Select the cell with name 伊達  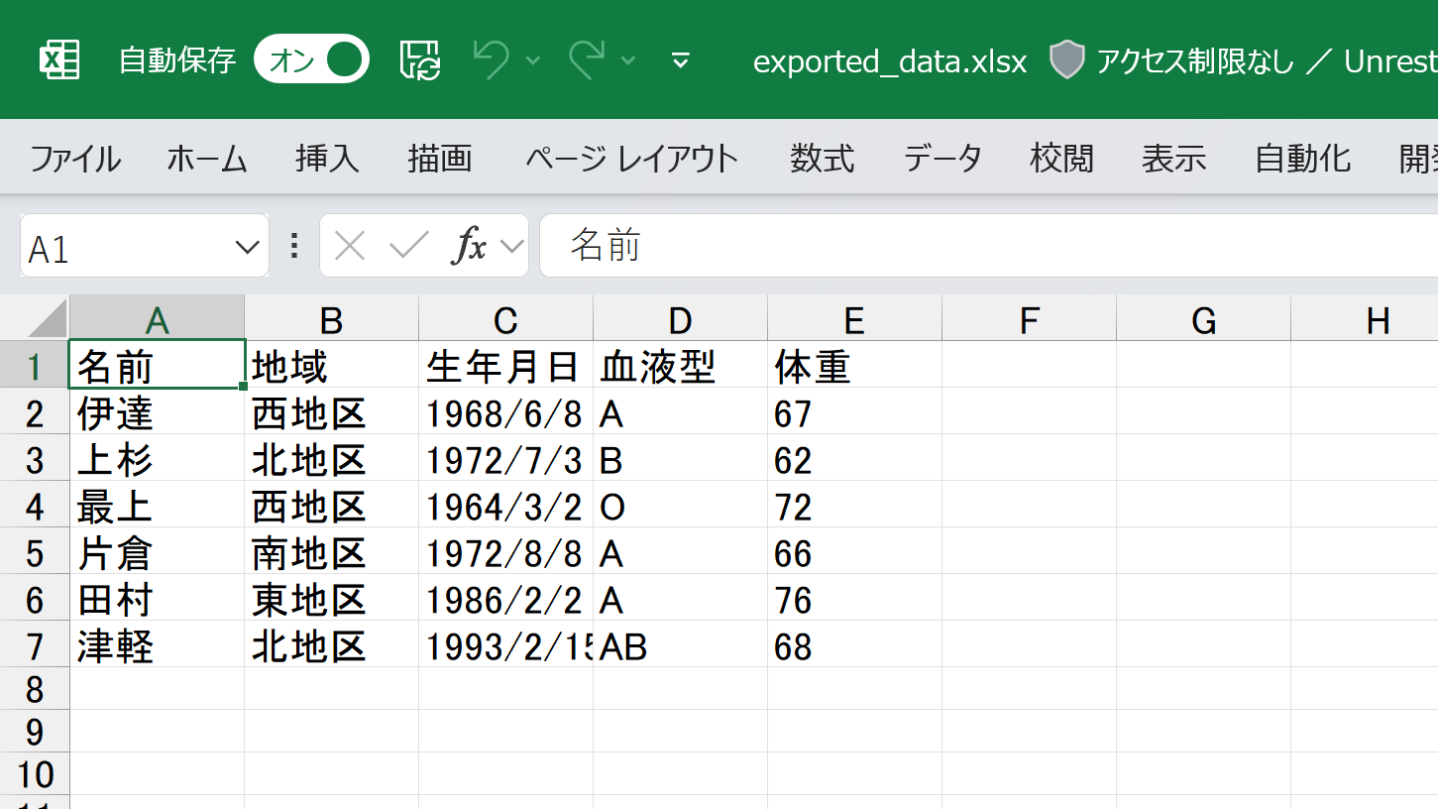(x=157, y=412)
